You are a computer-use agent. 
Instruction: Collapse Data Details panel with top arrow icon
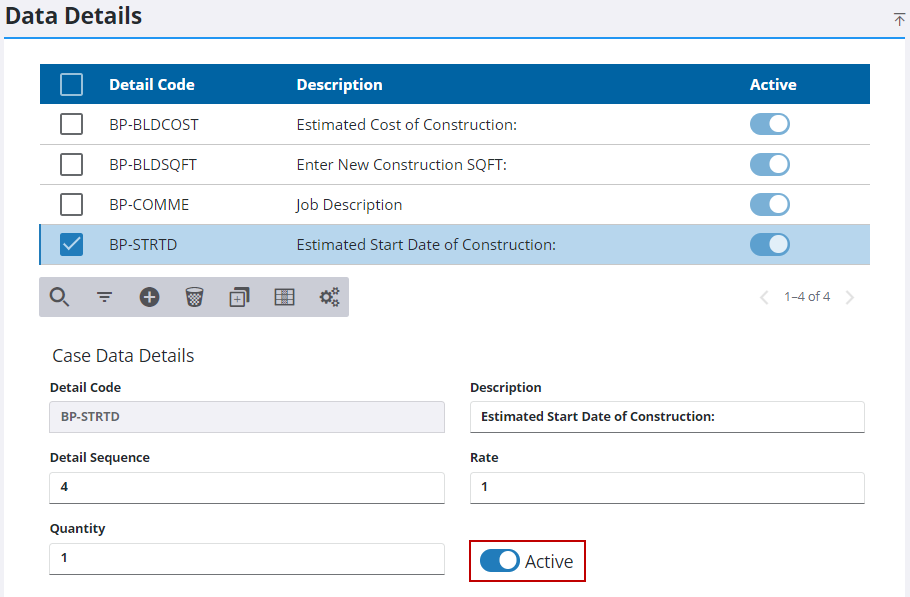click(899, 20)
